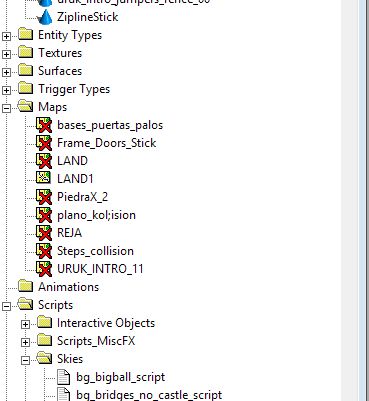
Task: Click the Interactive Objects folder icon
Action: [45, 322]
